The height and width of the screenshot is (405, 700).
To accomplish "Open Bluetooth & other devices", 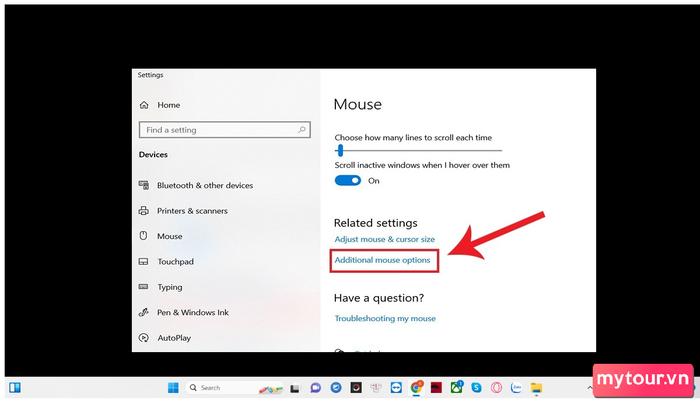I will click(x=205, y=185).
